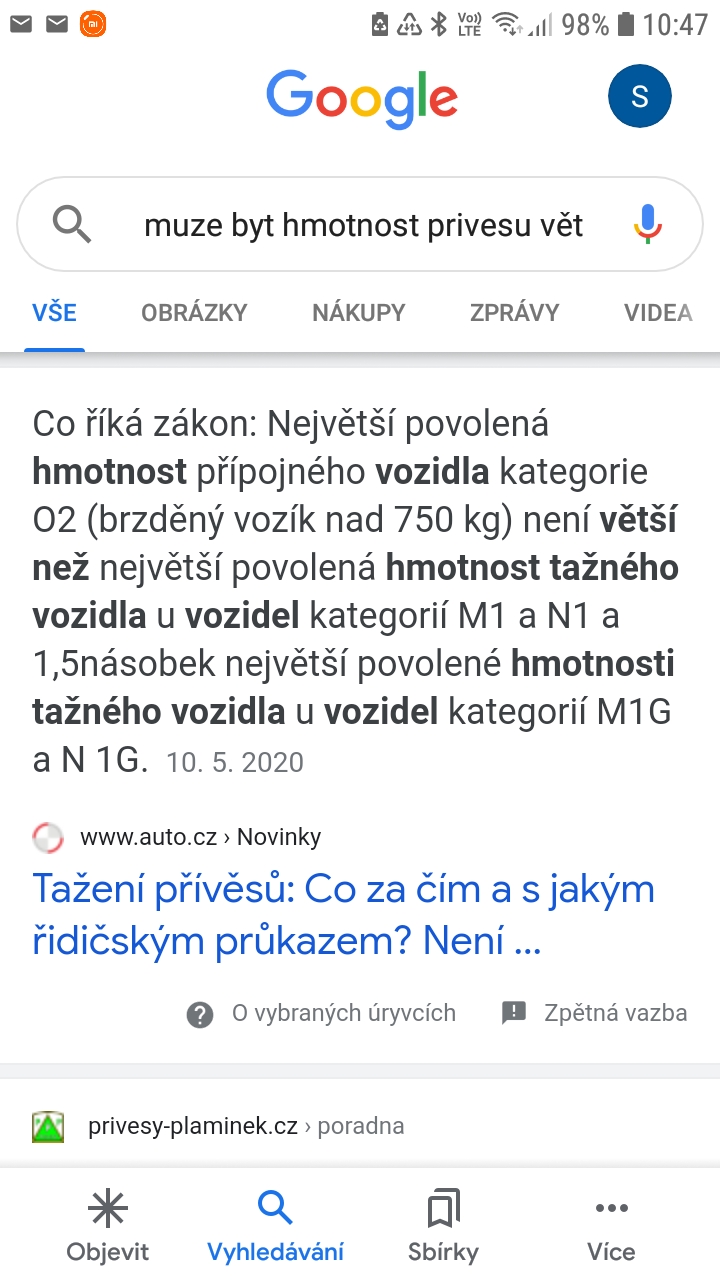Screen dimensions: 720x1280
Task: Tap the privesy-plaminek.cz favicon
Action: point(48,1127)
